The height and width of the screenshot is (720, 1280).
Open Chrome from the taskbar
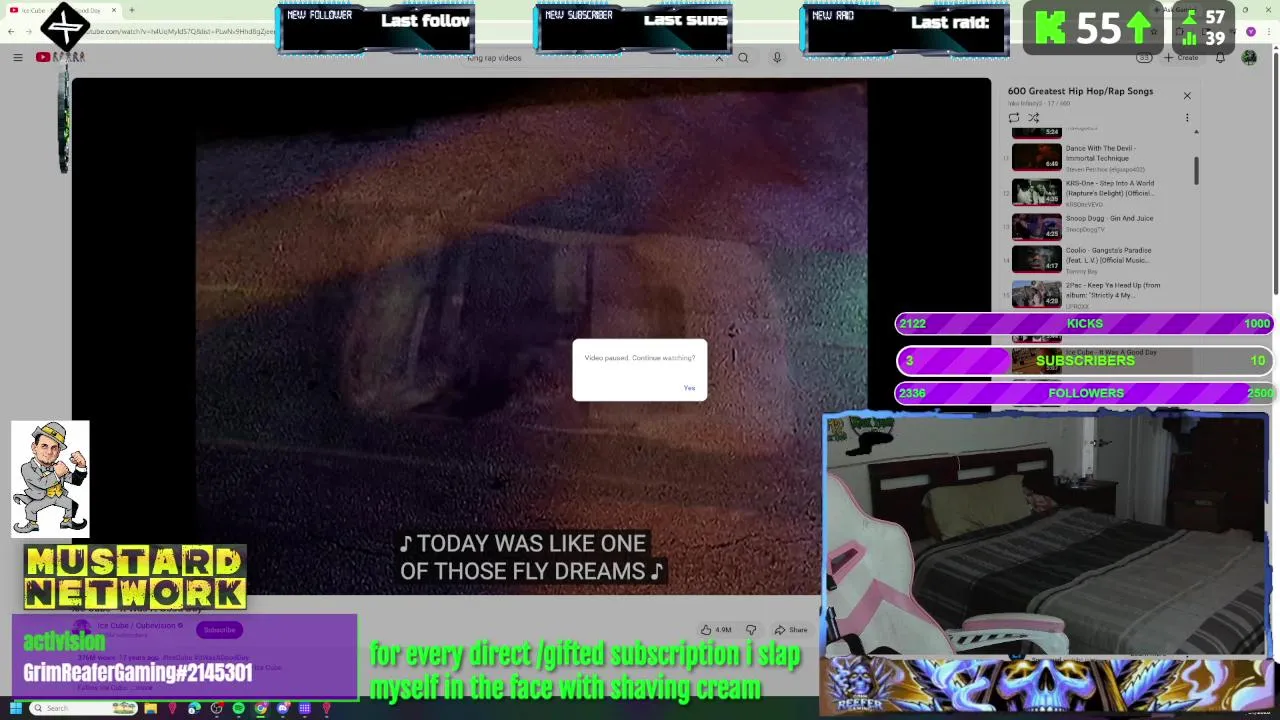click(260, 708)
